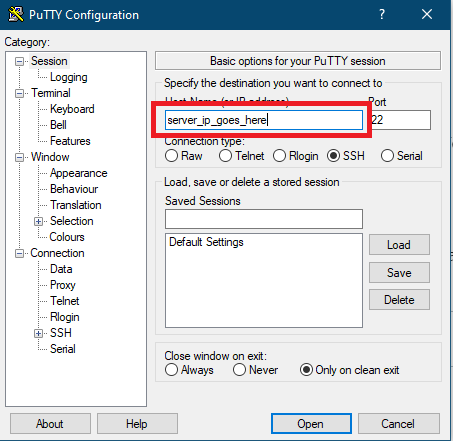The image size is (453, 441).
Task: Collapse the Session tree node
Action: [19, 61]
